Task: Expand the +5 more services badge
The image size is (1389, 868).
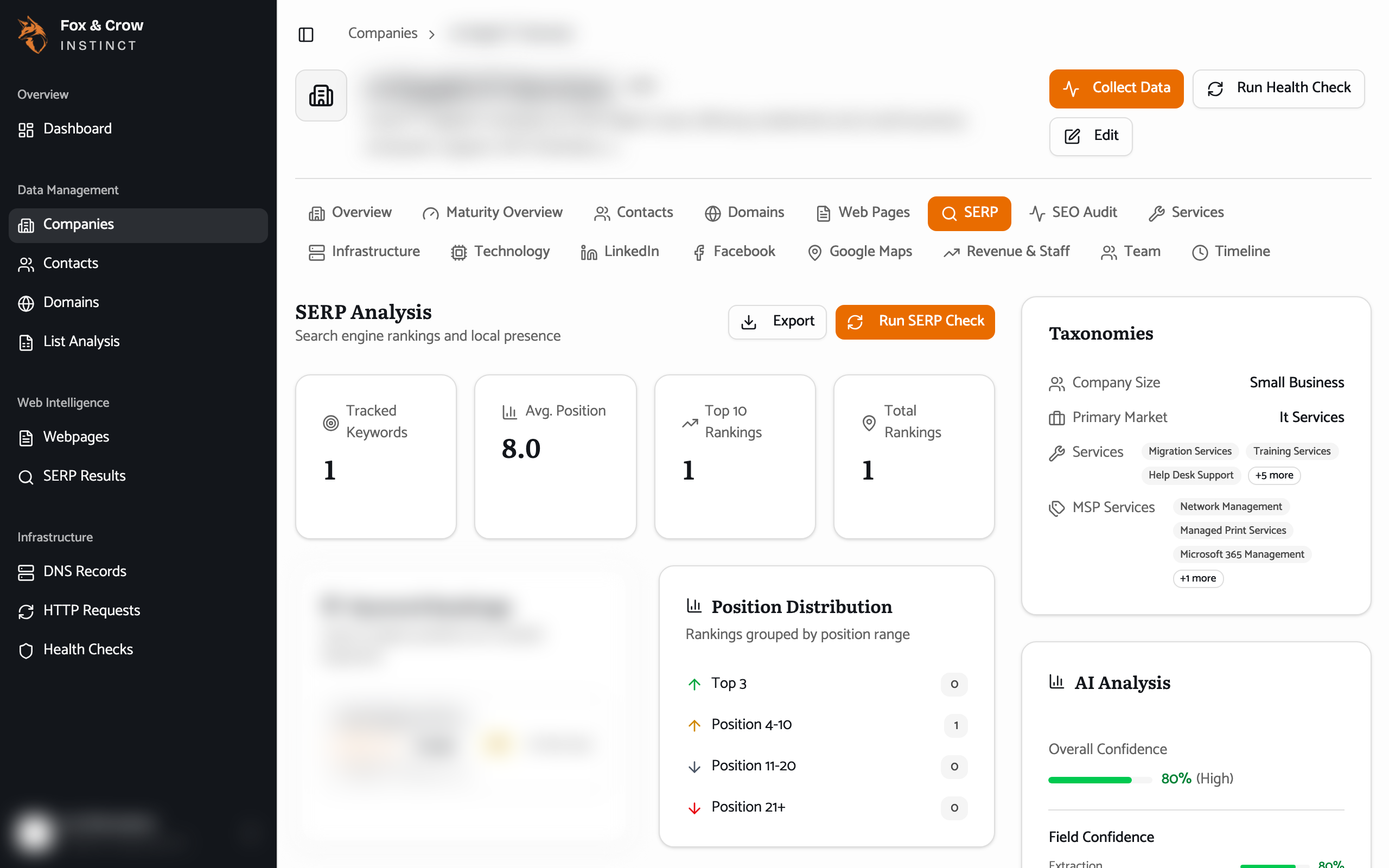Action: (1273, 475)
